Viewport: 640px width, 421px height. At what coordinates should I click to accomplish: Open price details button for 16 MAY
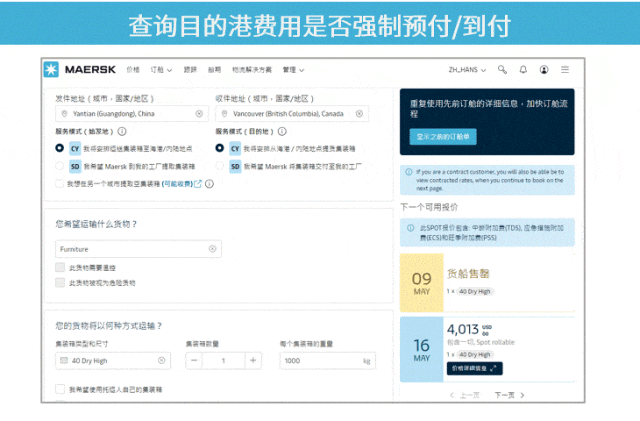[475, 368]
